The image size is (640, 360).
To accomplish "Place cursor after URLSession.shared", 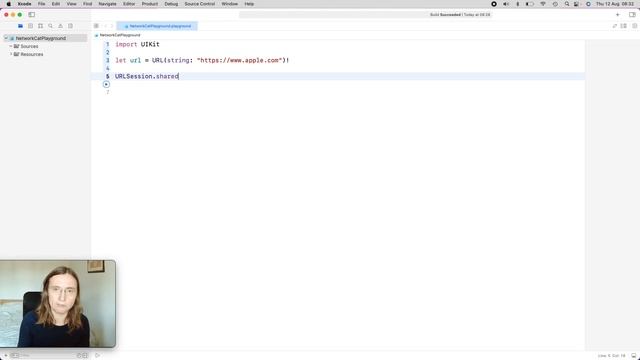I will point(179,76).
